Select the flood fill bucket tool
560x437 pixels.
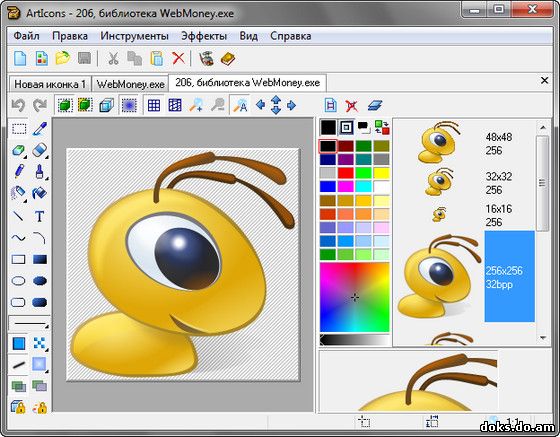coord(40,193)
